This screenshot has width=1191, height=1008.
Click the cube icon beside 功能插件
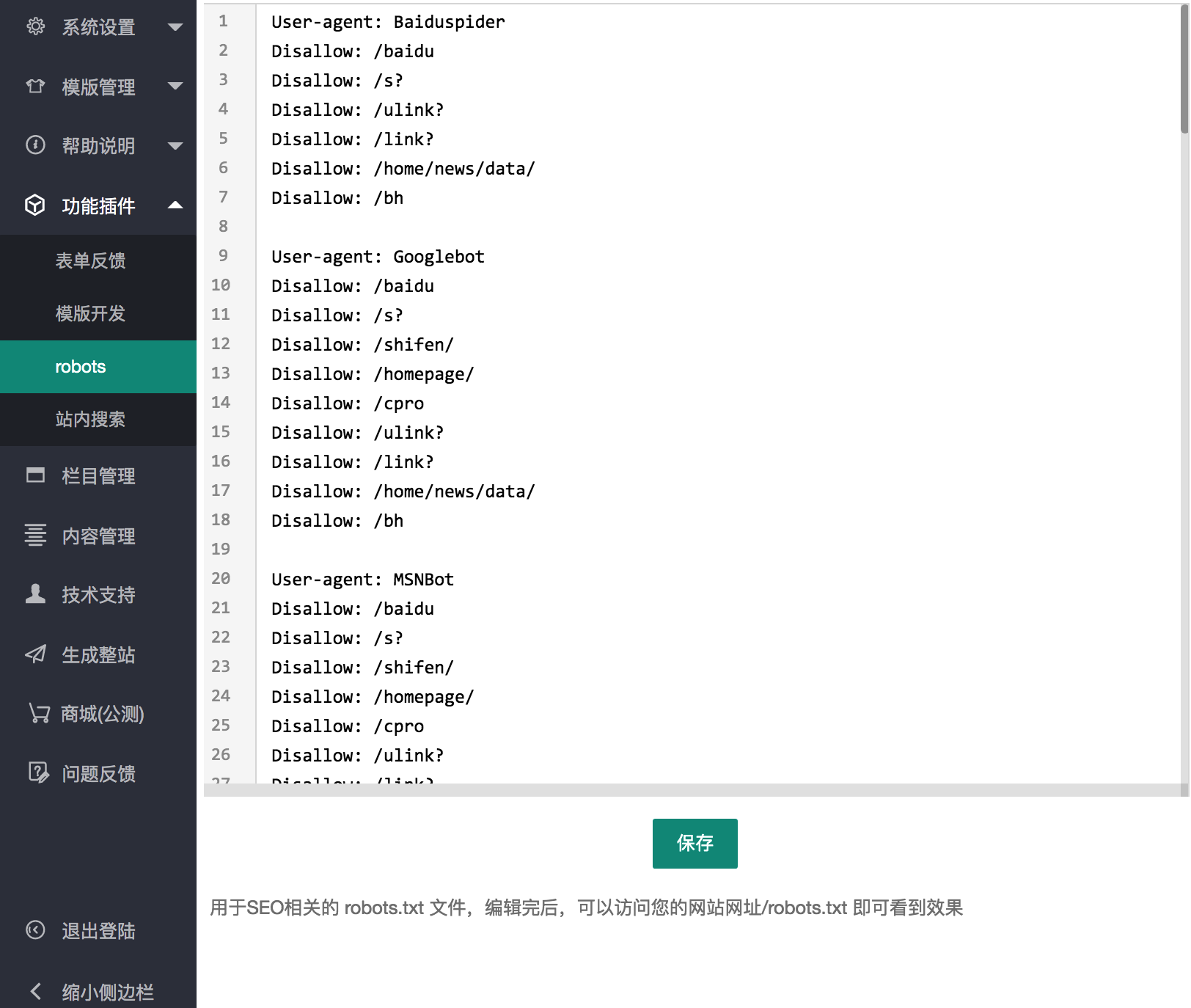coord(35,205)
